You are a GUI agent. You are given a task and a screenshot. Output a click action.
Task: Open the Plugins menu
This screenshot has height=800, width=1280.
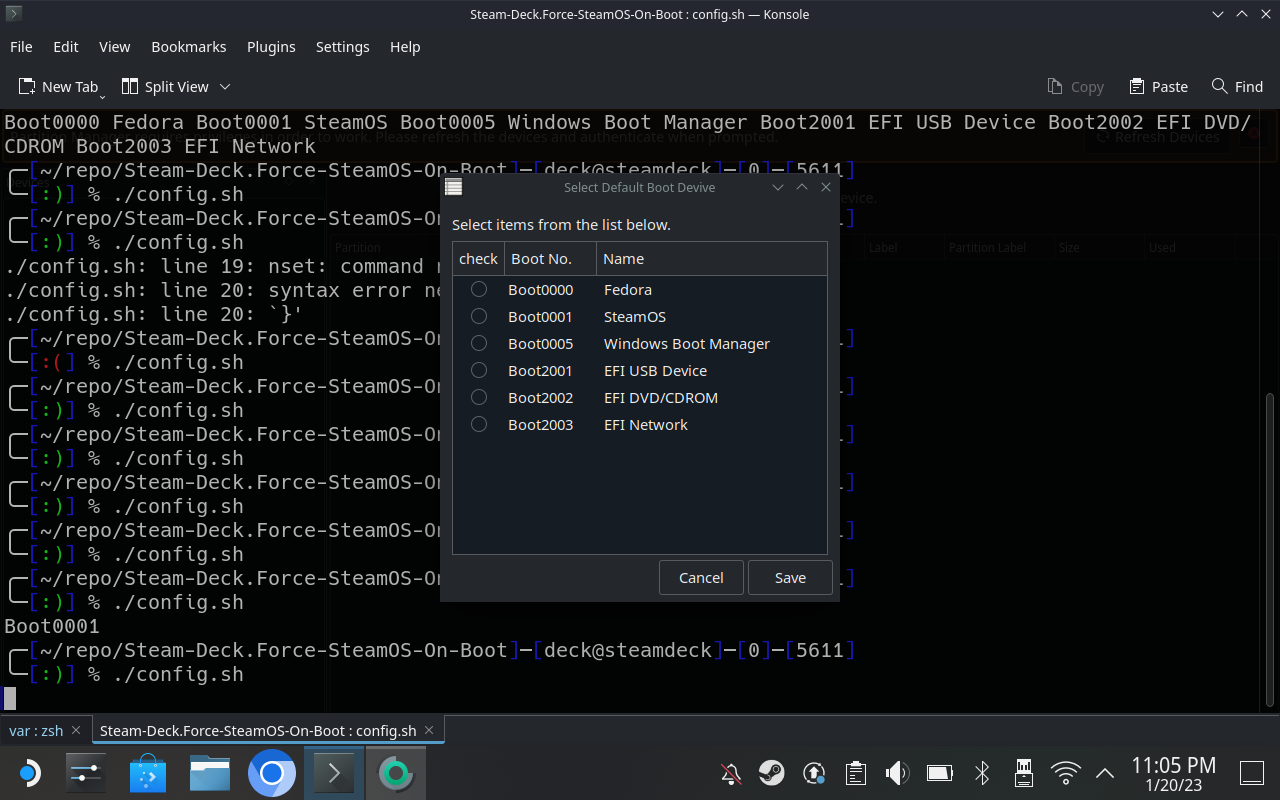pos(271,47)
